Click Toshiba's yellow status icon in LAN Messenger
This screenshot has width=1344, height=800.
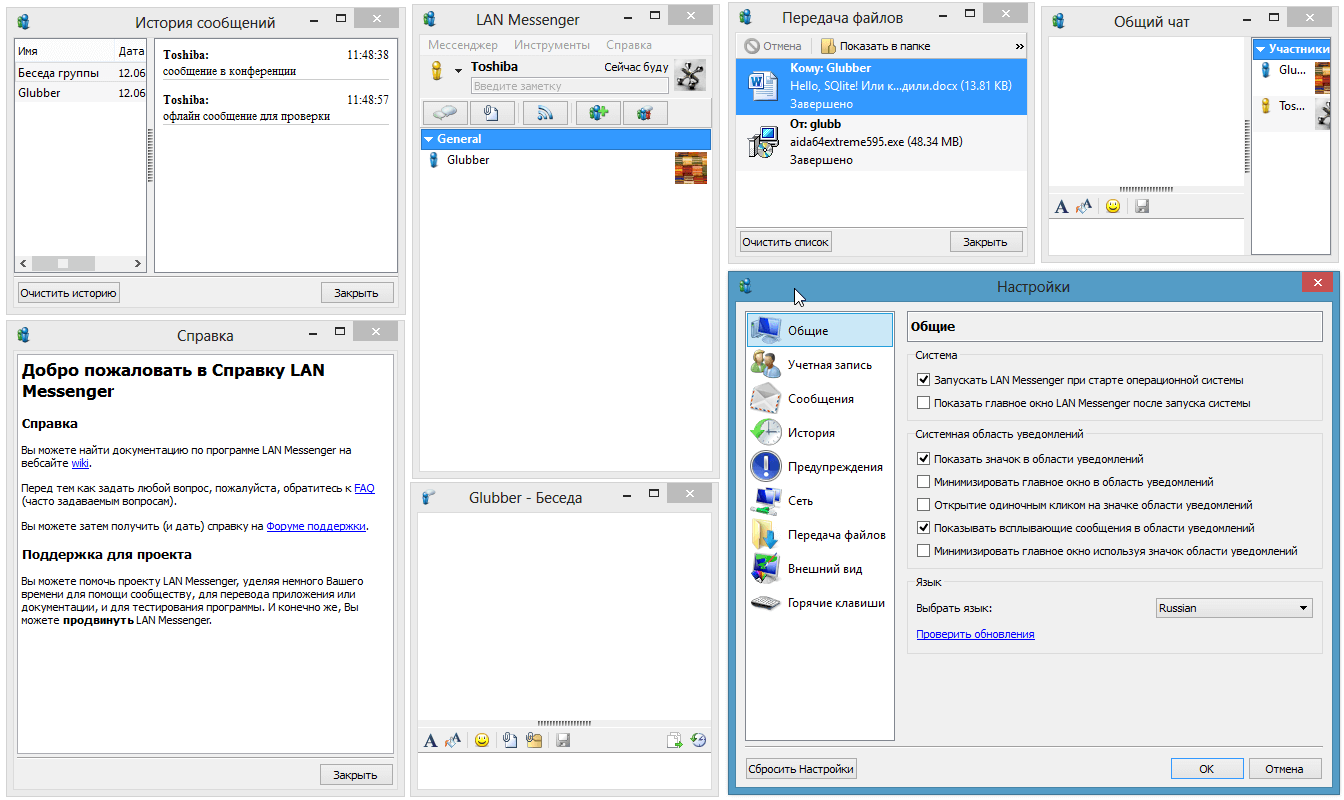436,71
